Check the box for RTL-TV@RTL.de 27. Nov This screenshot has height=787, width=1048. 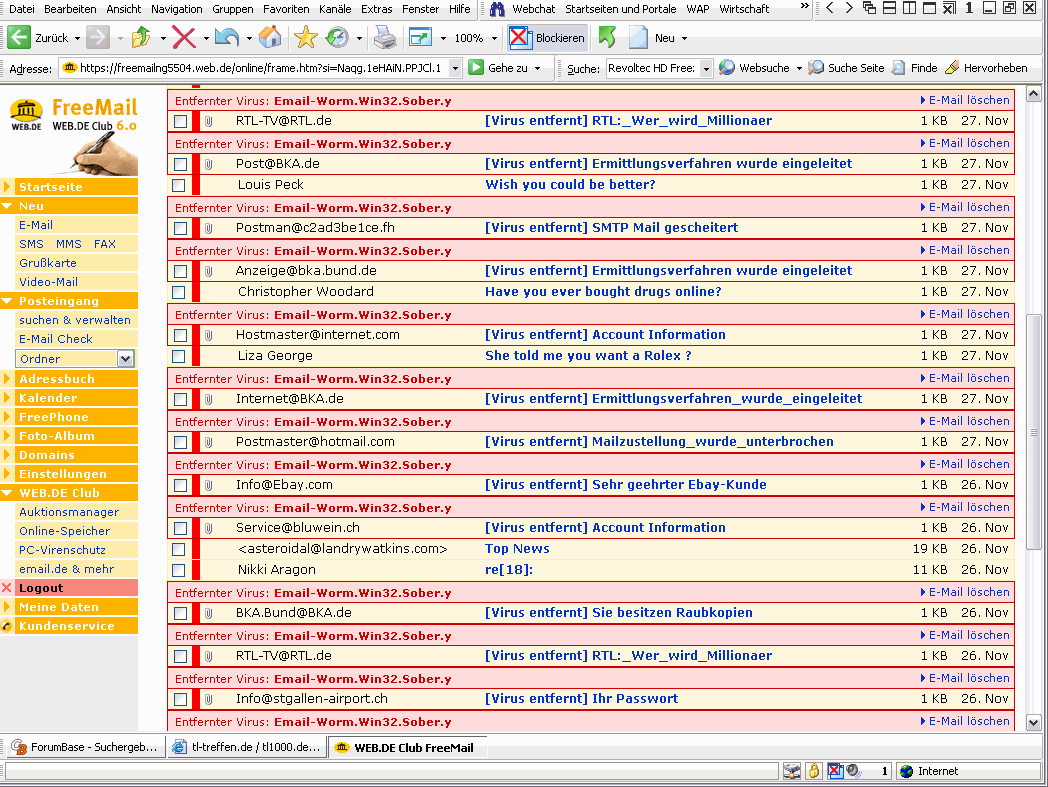click(x=180, y=122)
